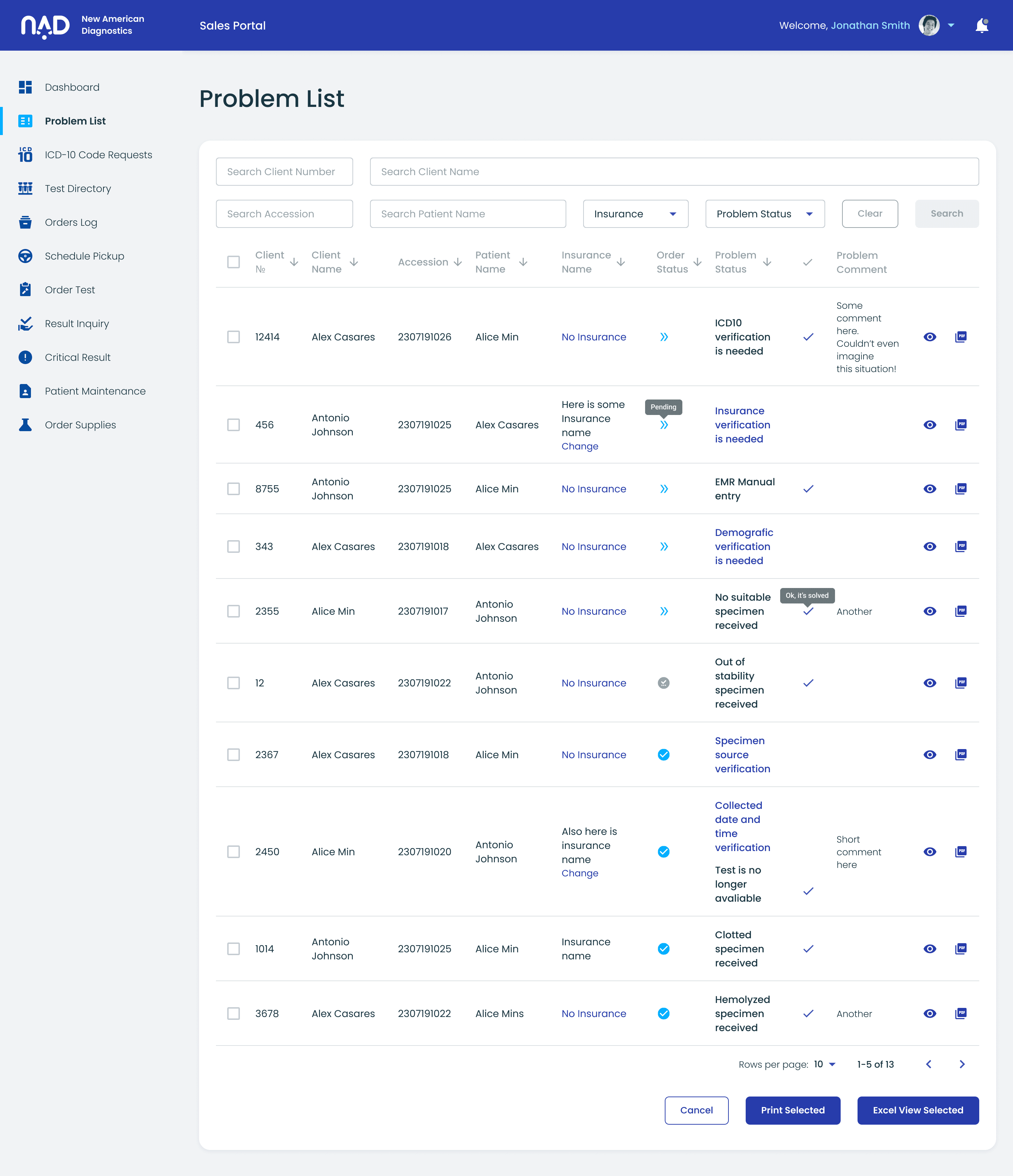The image size is (1013, 1176).
Task: Open Order Test in sidebar
Action: [70, 289]
